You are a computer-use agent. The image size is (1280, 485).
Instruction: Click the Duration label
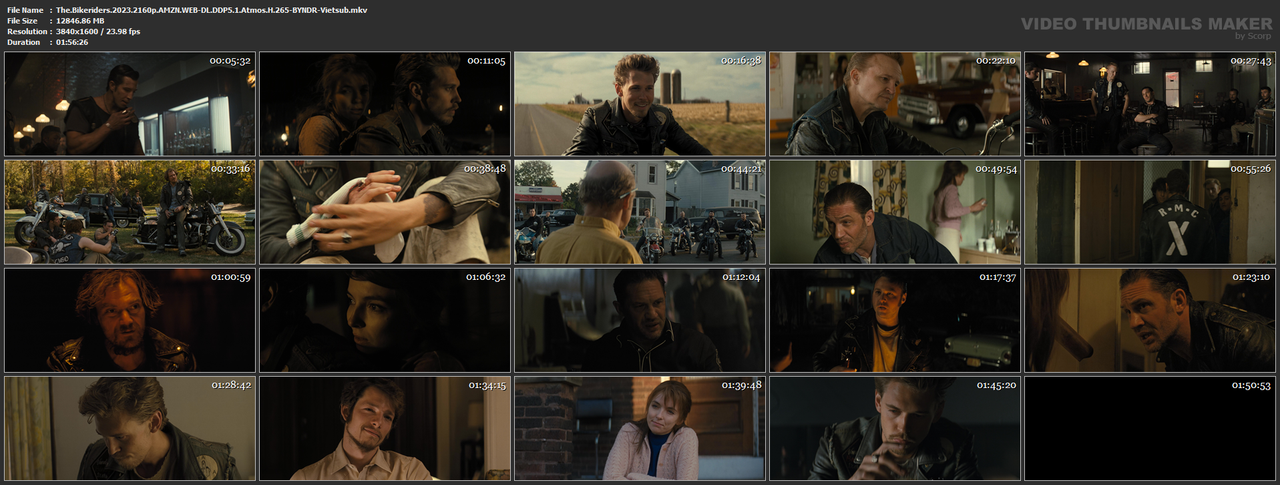point(23,42)
